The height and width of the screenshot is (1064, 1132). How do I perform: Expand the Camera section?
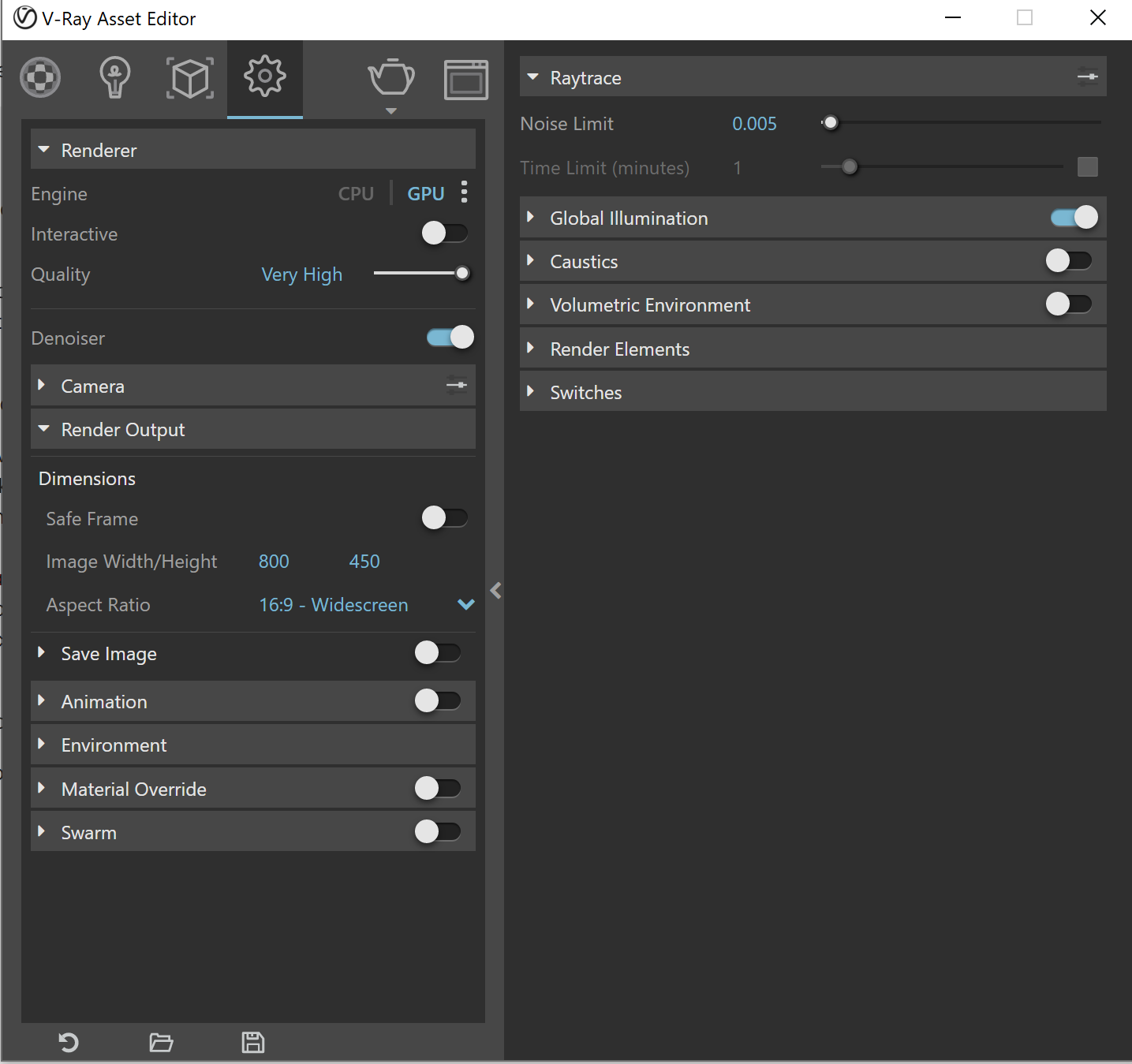point(42,385)
